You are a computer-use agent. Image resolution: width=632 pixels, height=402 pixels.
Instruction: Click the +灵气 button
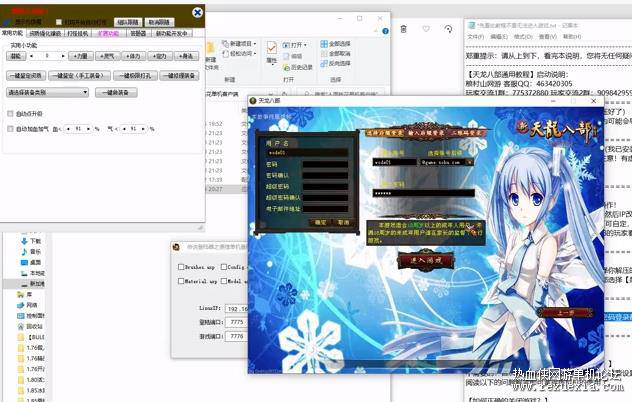107,56
